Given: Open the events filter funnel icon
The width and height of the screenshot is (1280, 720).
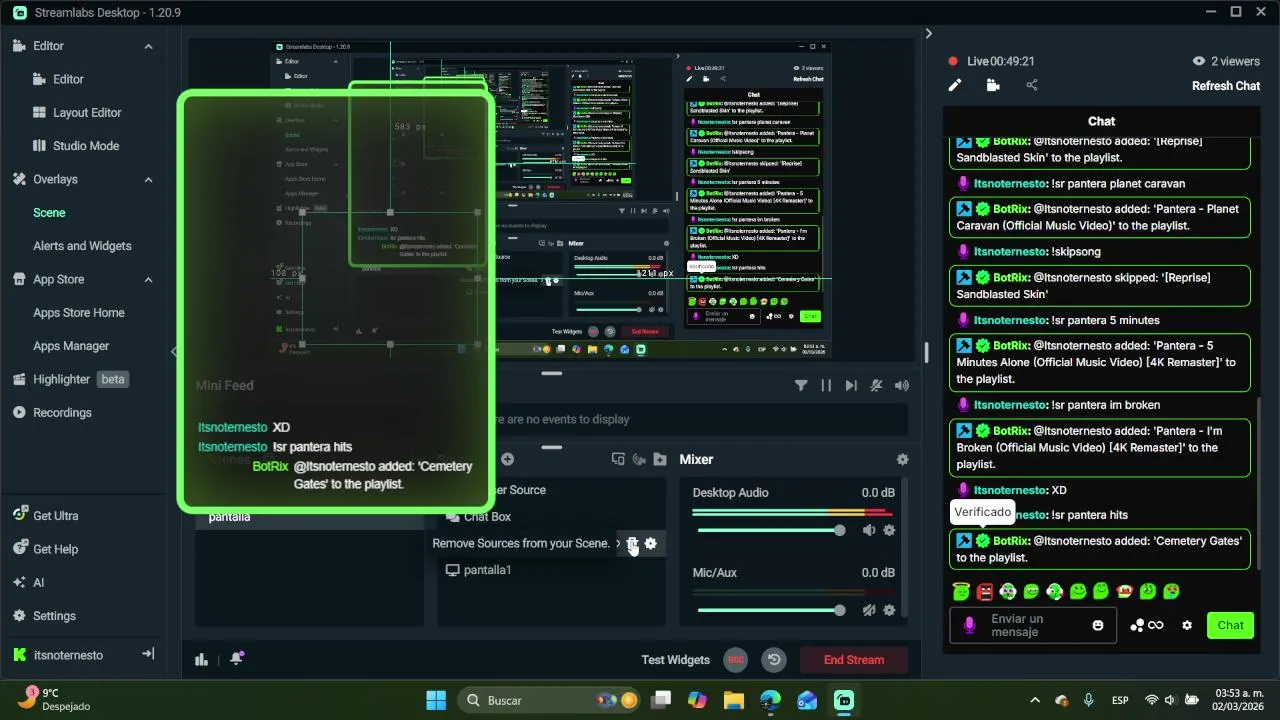Looking at the screenshot, I should click(x=801, y=386).
